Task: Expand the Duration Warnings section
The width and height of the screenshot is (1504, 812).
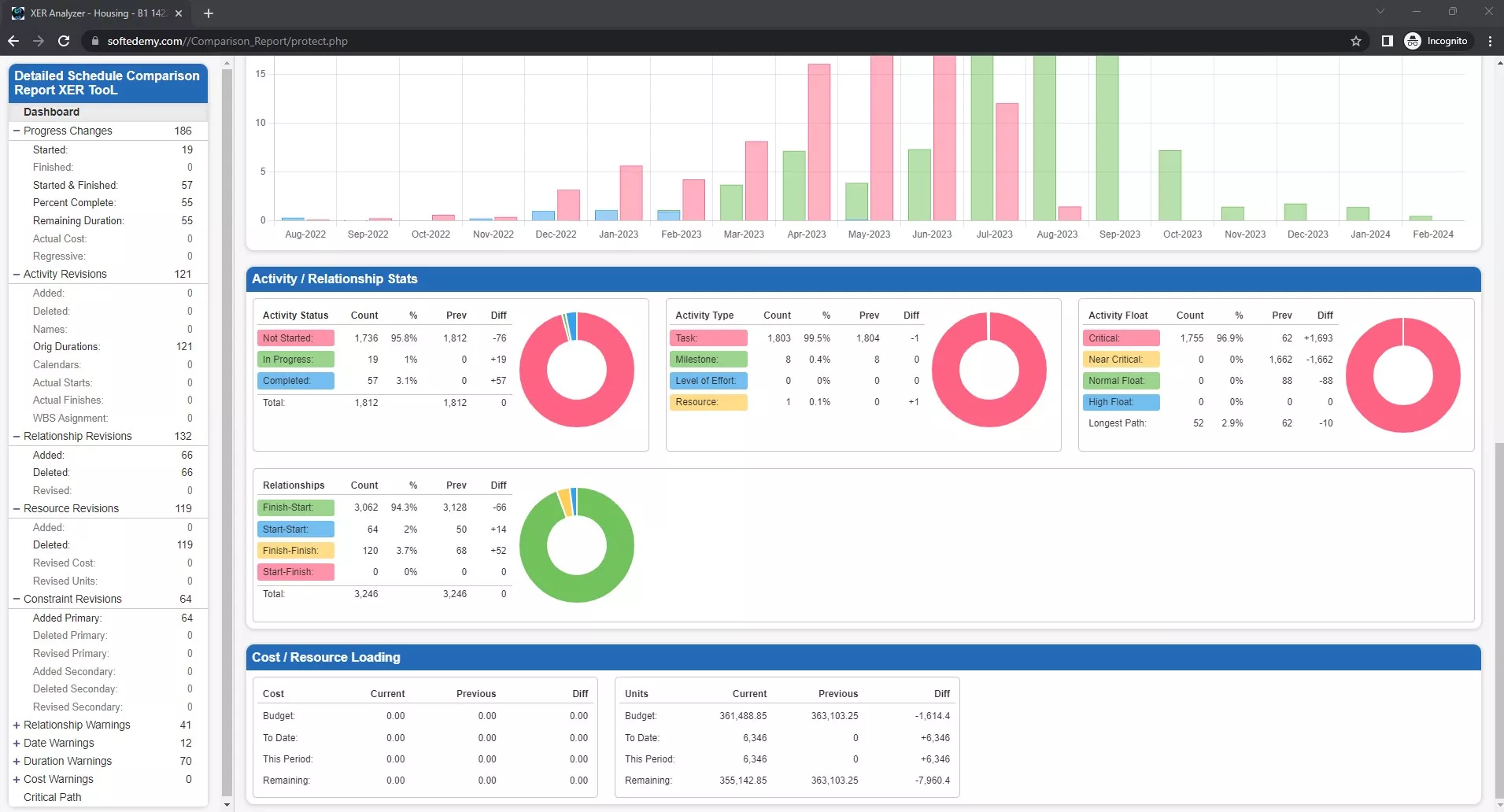Action: coord(16,761)
